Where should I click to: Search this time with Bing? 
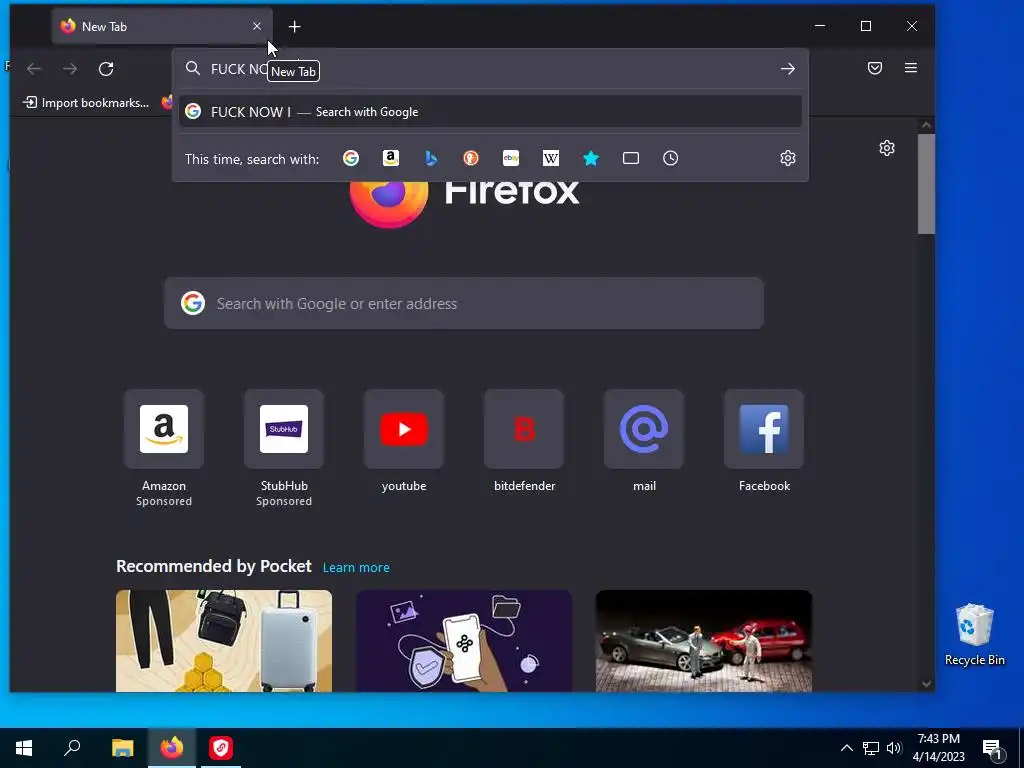(431, 158)
